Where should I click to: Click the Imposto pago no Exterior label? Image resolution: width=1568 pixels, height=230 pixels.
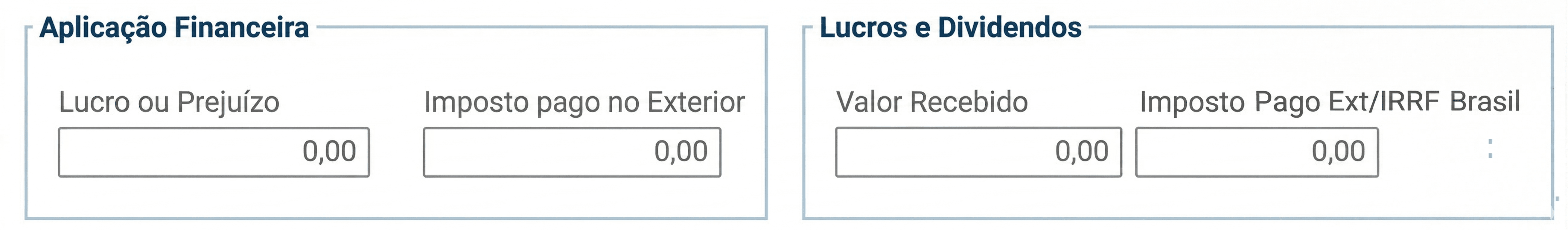[584, 102]
